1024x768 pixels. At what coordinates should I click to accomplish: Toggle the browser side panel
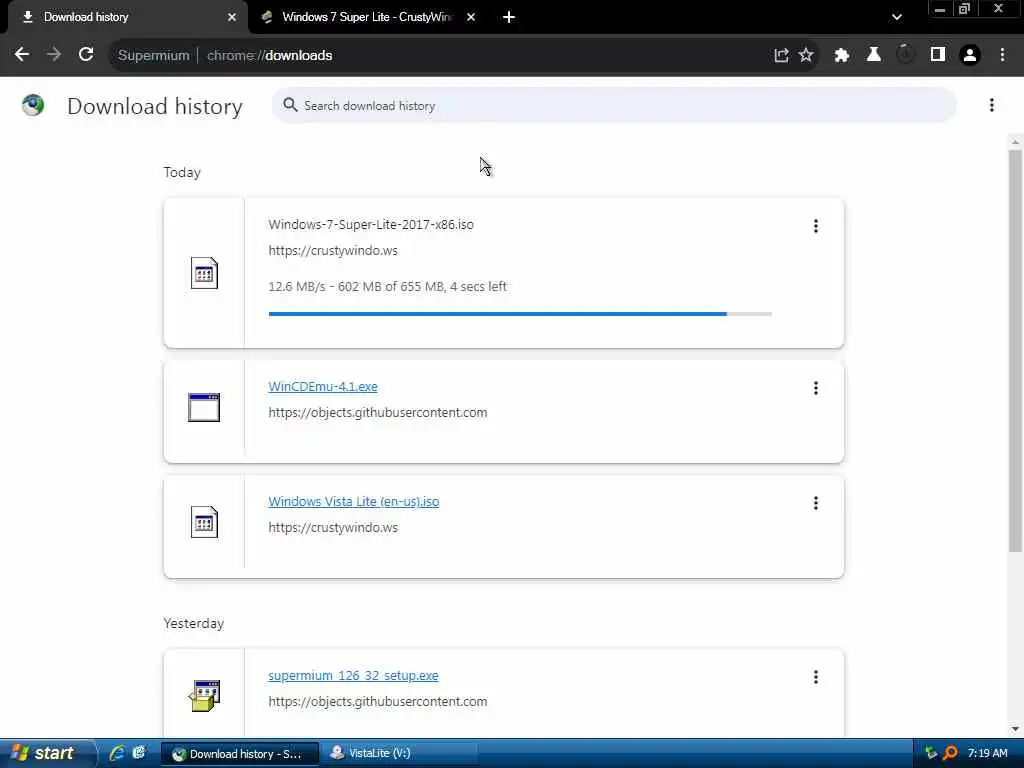[938, 55]
